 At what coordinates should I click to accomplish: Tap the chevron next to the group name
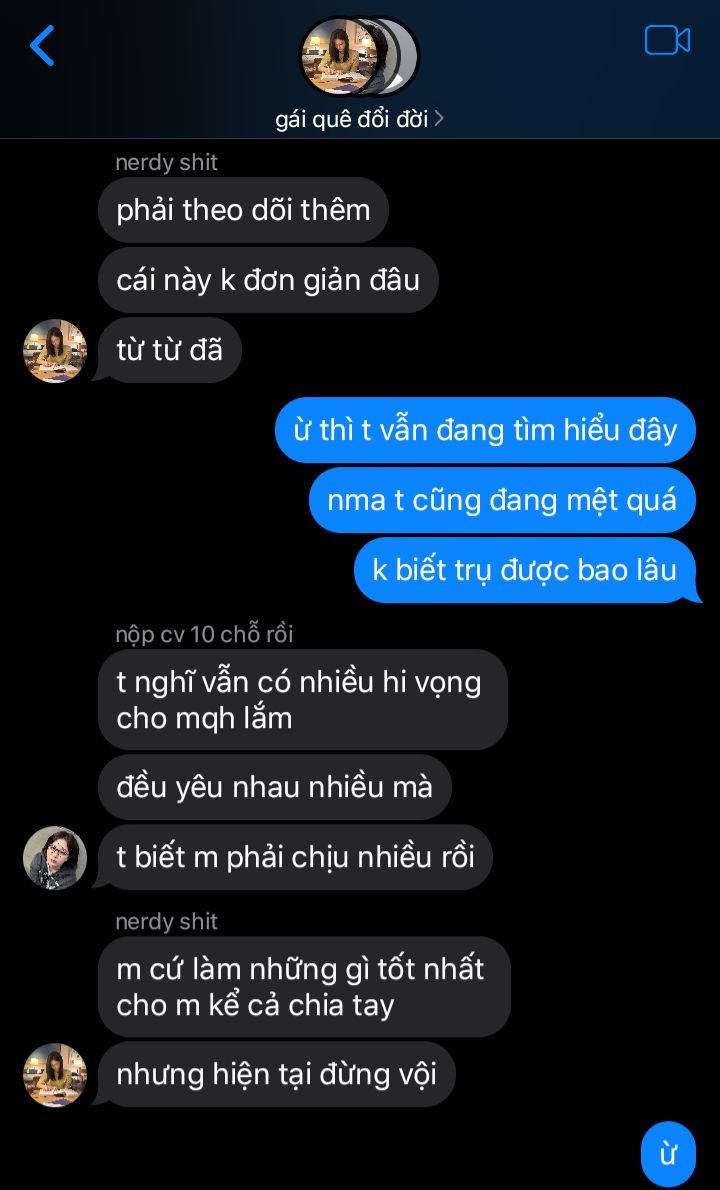pos(439,119)
